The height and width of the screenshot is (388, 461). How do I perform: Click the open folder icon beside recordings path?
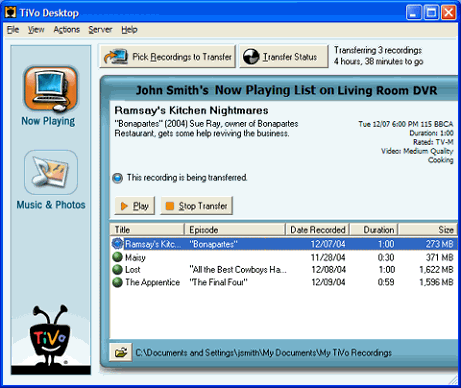tap(121, 352)
